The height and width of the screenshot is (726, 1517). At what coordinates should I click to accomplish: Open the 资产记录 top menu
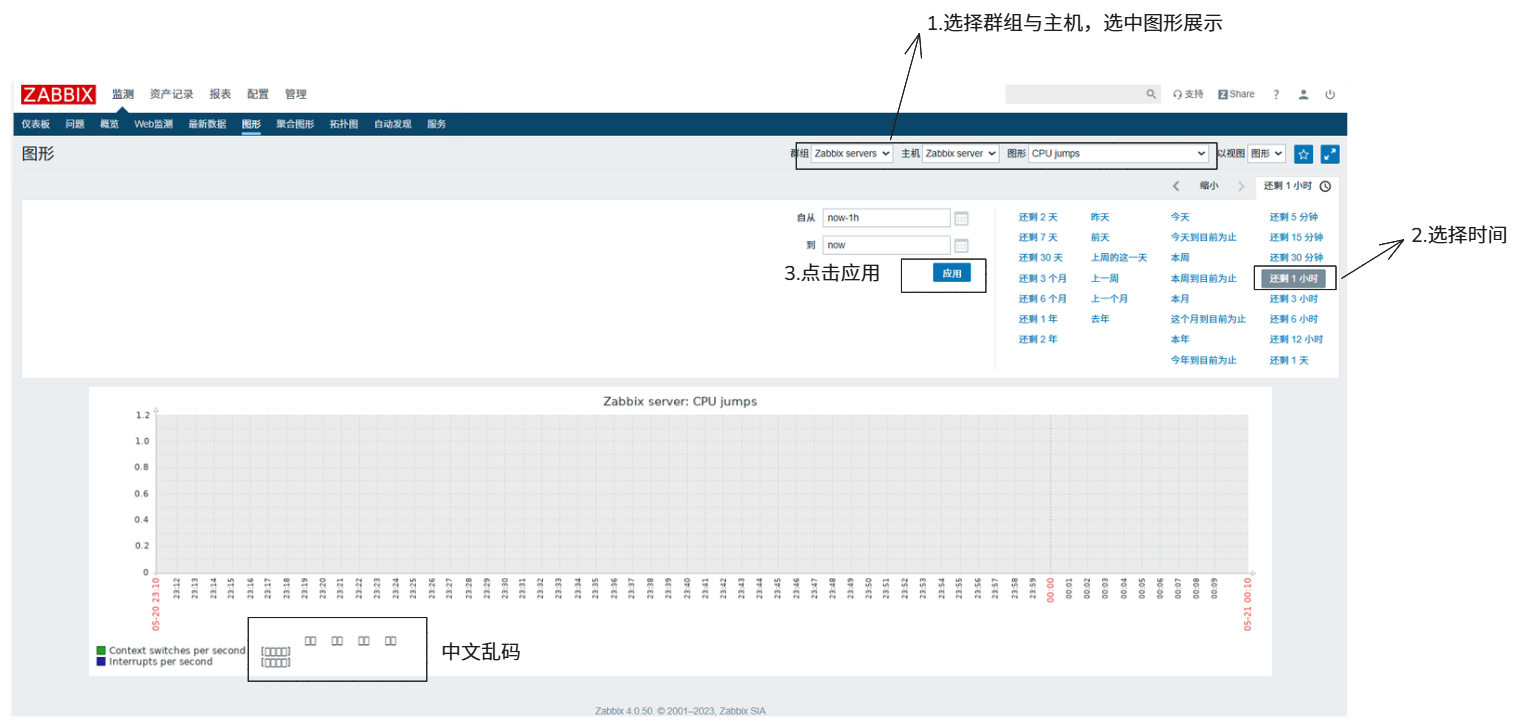point(172,94)
